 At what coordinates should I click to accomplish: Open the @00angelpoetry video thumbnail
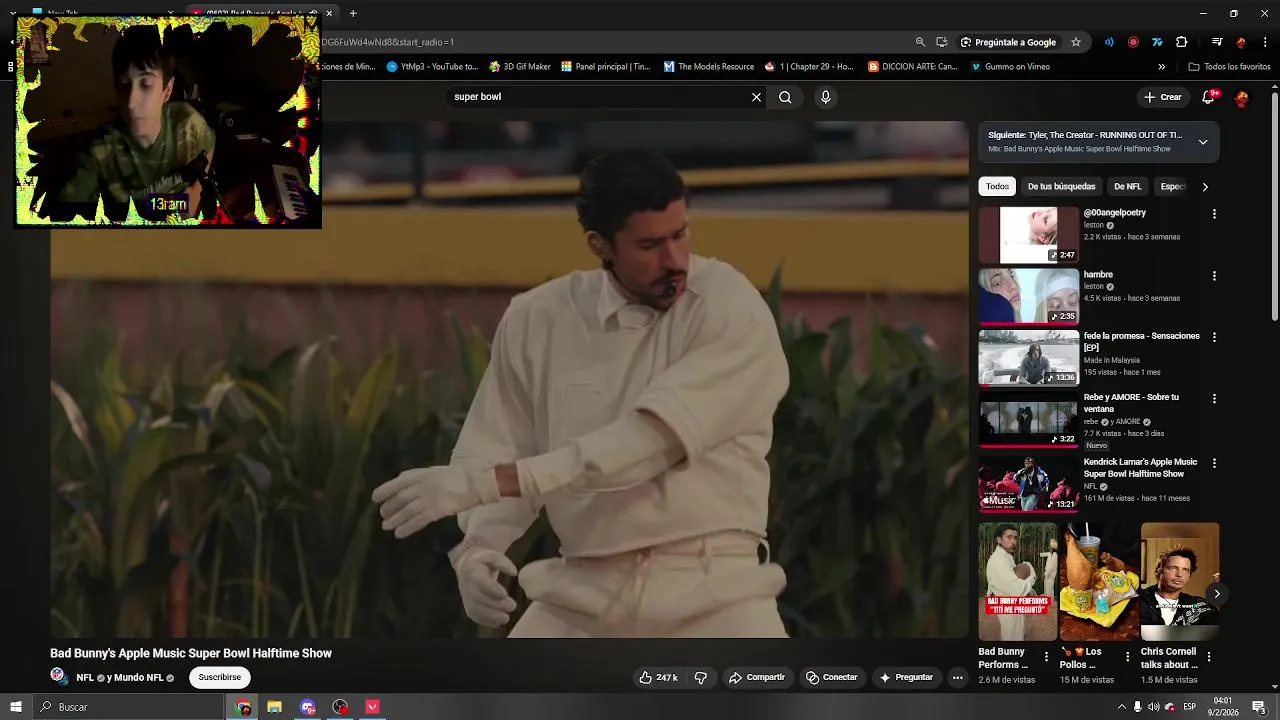click(x=1028, y=235)
